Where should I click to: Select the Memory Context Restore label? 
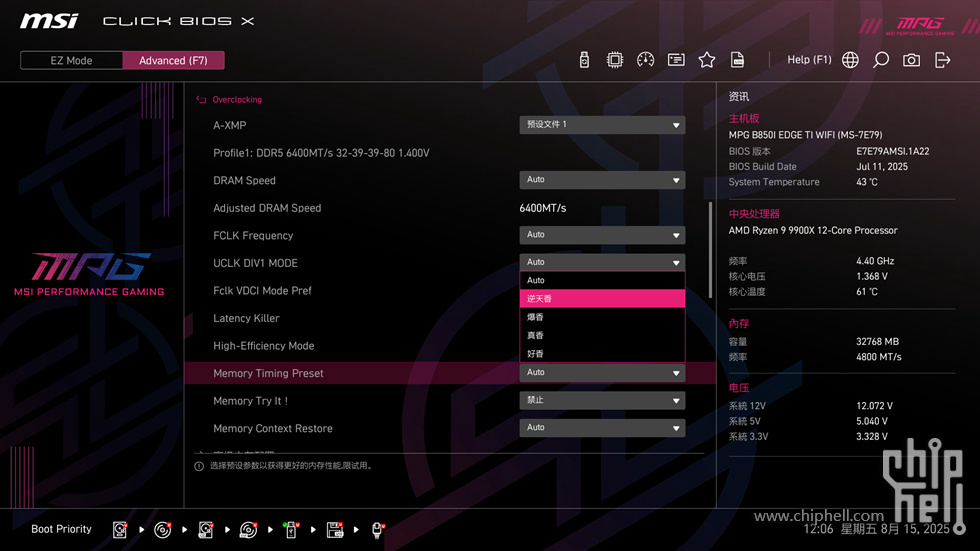[272, 429]
